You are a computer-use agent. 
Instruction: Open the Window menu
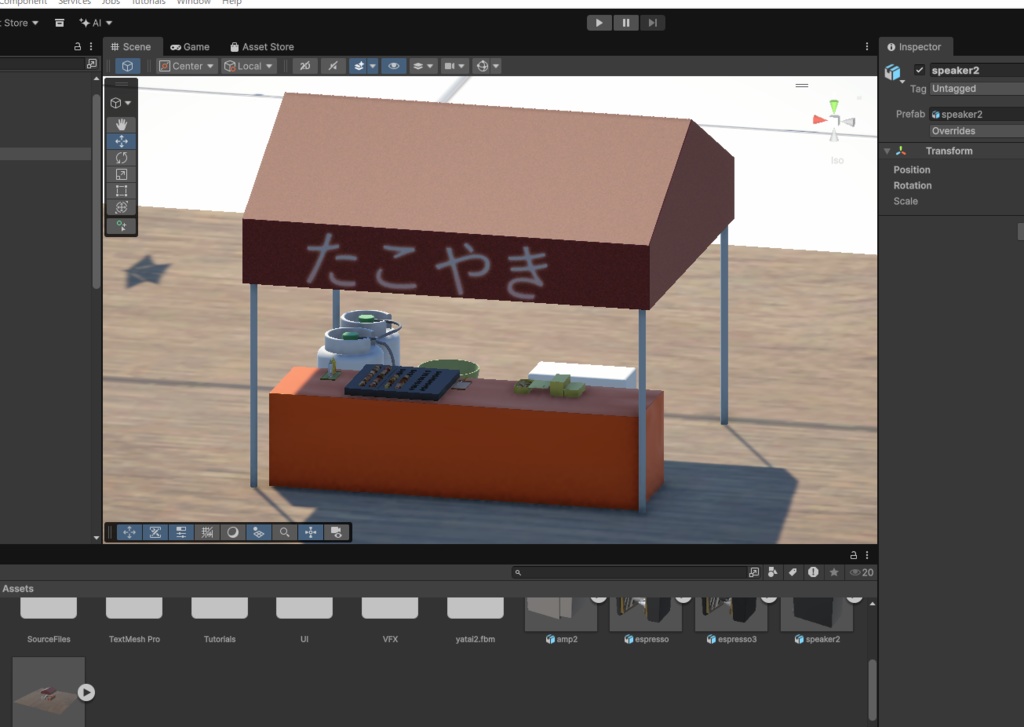[194, 2]
